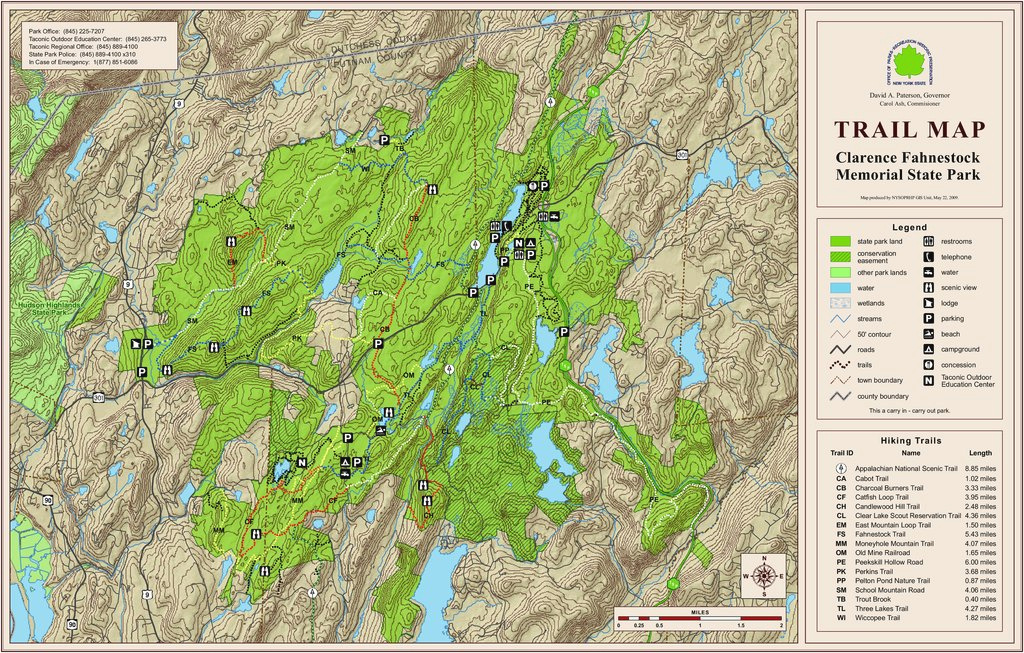
Task: Select the scenic view legend icon
Action: (929, 287)
